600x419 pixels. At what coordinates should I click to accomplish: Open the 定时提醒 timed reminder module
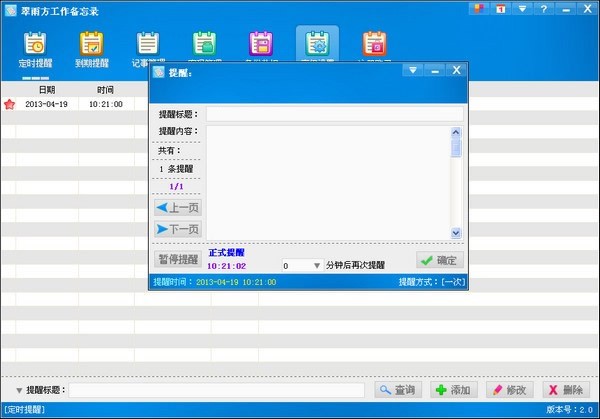click(35, 50)
